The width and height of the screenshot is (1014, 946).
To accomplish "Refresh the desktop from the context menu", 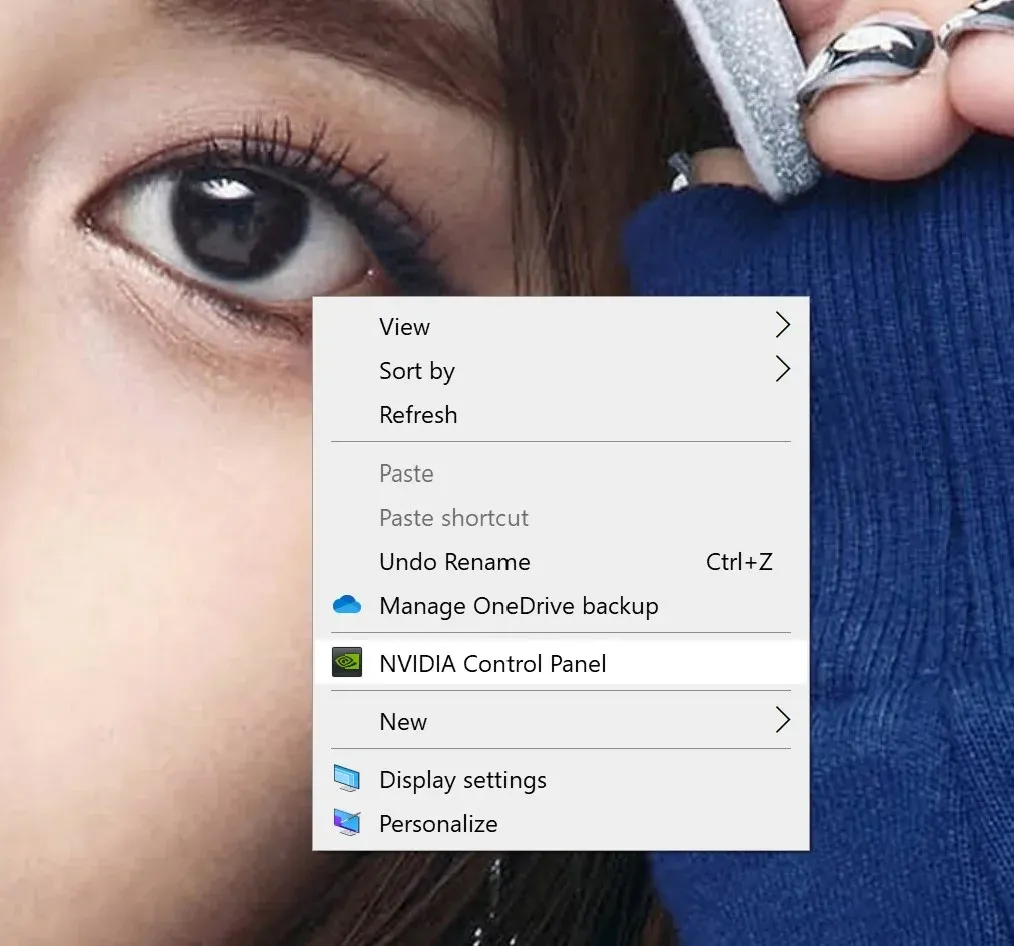I will point(418,415).
